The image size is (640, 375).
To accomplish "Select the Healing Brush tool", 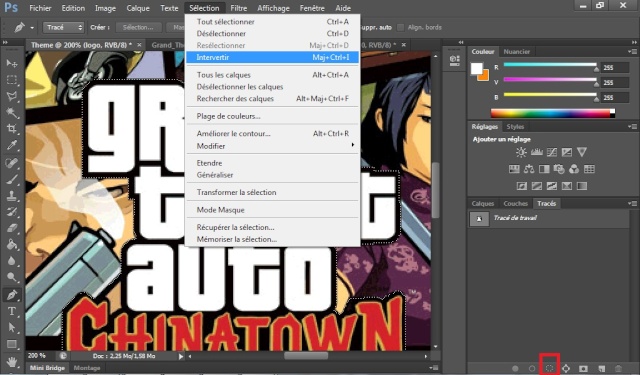I will pos(12,163).
